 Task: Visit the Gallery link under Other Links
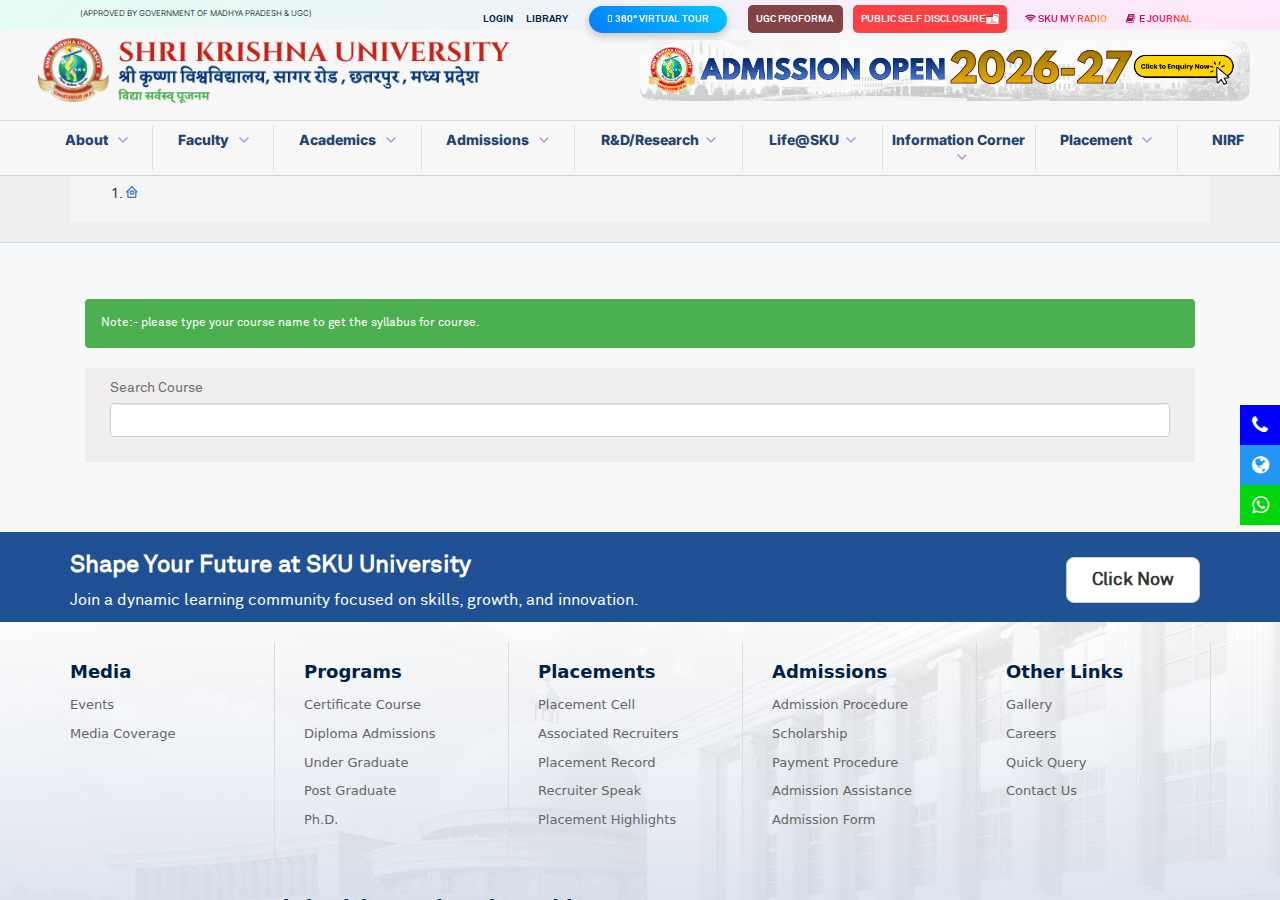(x=1029, y=705)
